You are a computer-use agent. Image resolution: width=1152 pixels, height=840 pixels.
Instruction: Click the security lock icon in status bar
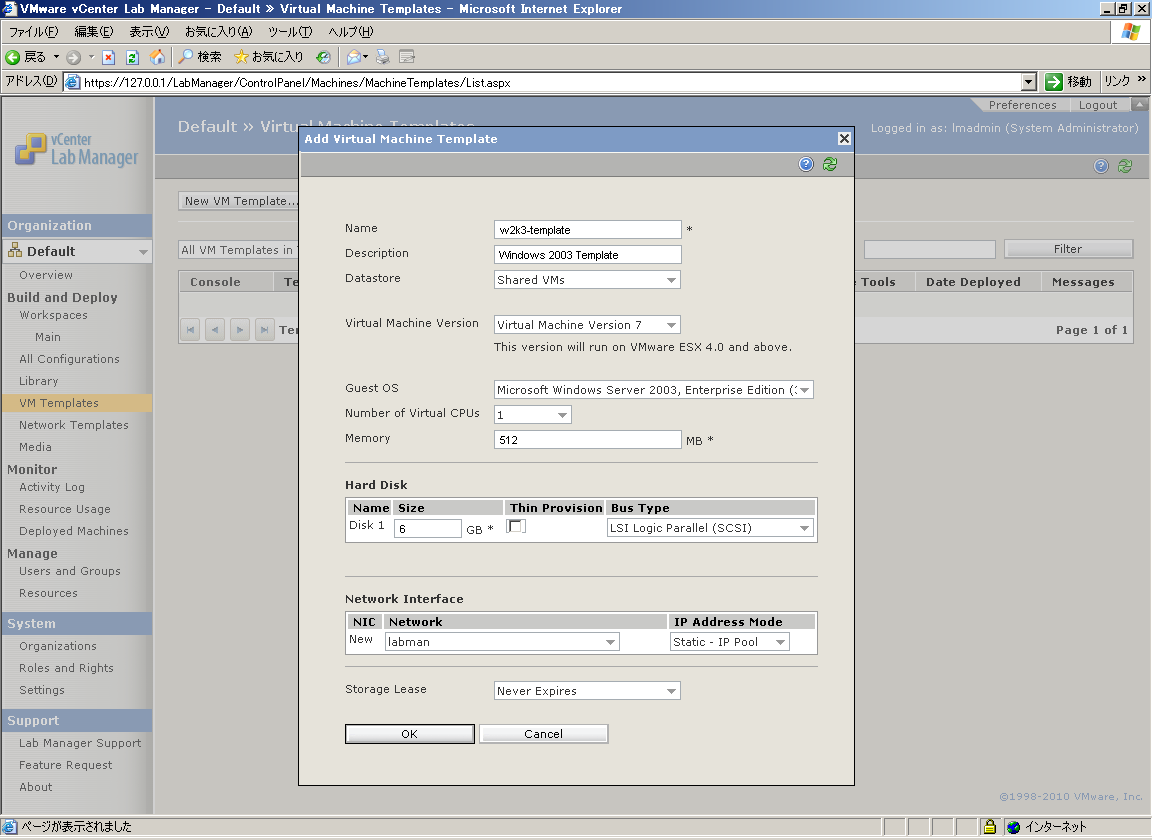tap(990, 827)
